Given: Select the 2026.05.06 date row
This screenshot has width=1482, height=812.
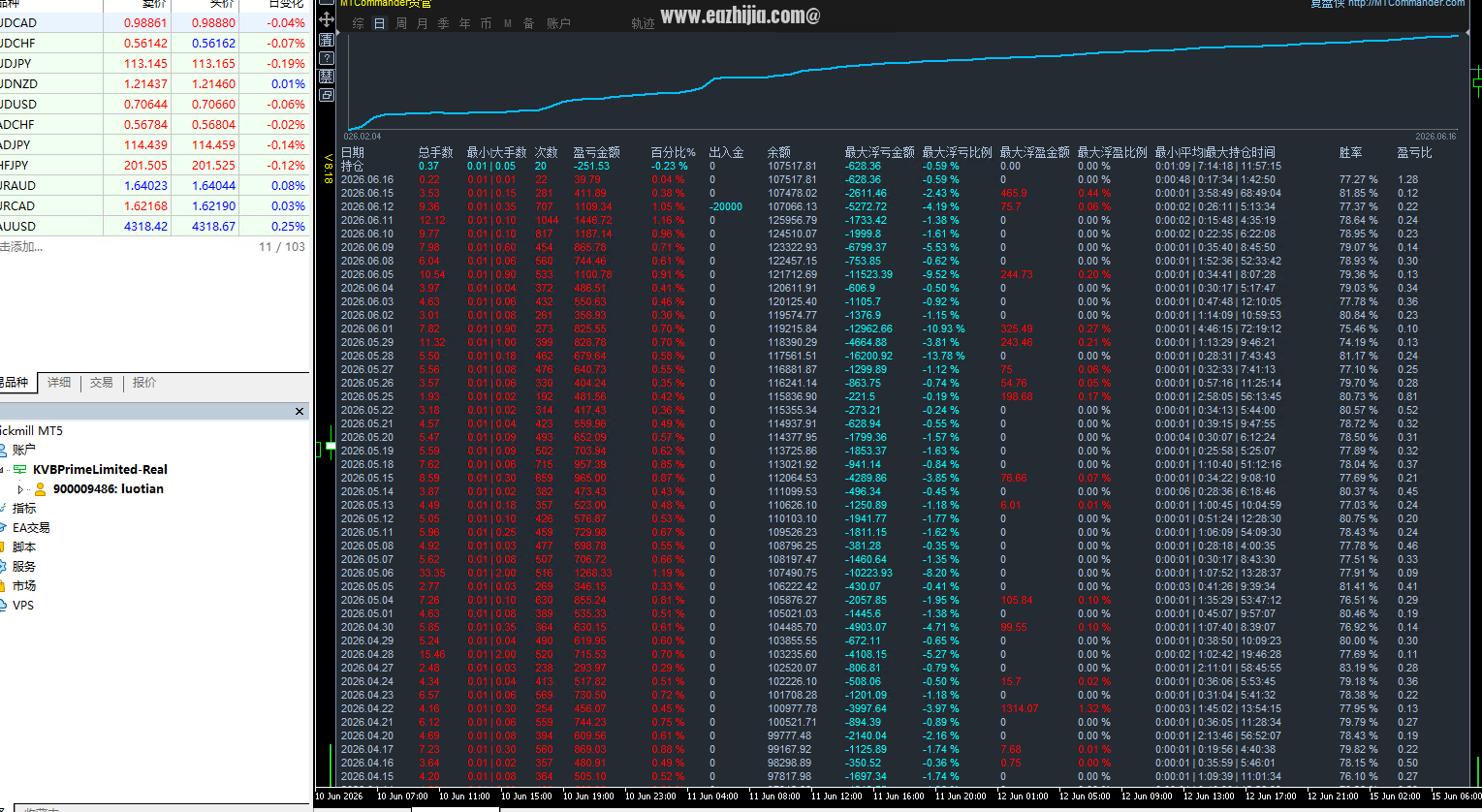Looking at the screenshot, I should coord(367,573).
